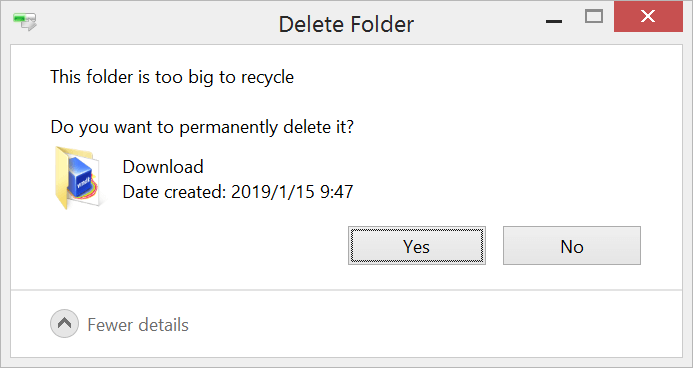Viewport: 693px width, 368px height.
Task: Click the permanently delete question text
Action: (x=202, y=127)
